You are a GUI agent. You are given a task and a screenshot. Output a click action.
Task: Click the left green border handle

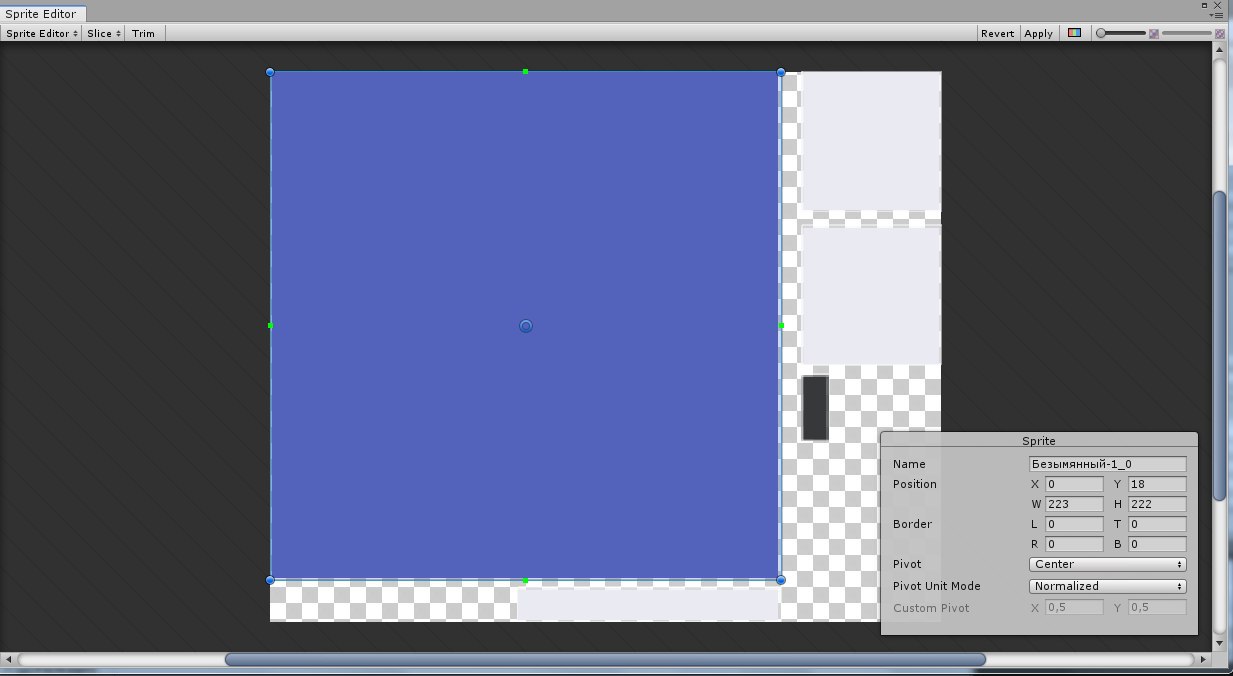click(270, 326)
